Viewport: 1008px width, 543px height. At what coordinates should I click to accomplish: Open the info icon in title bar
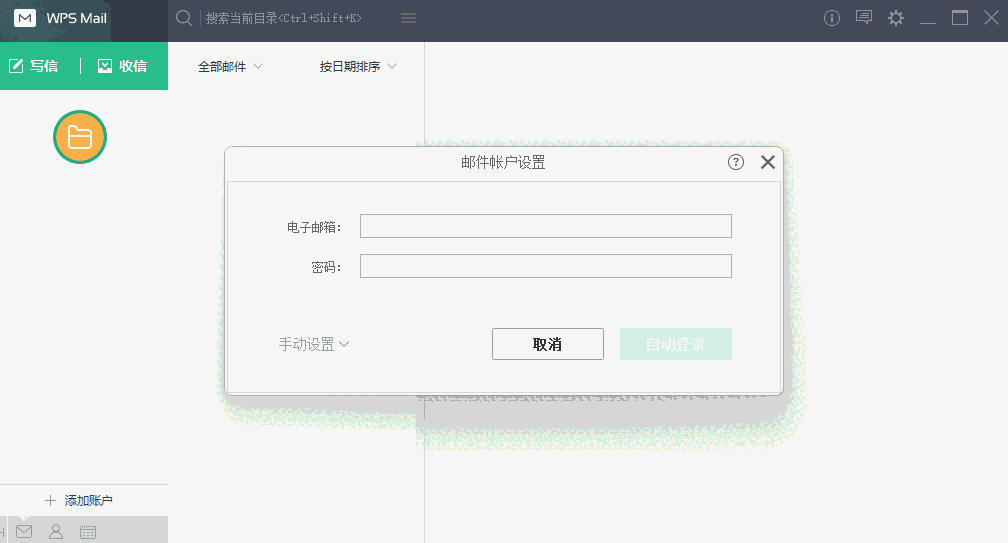[x=832, y=18]
